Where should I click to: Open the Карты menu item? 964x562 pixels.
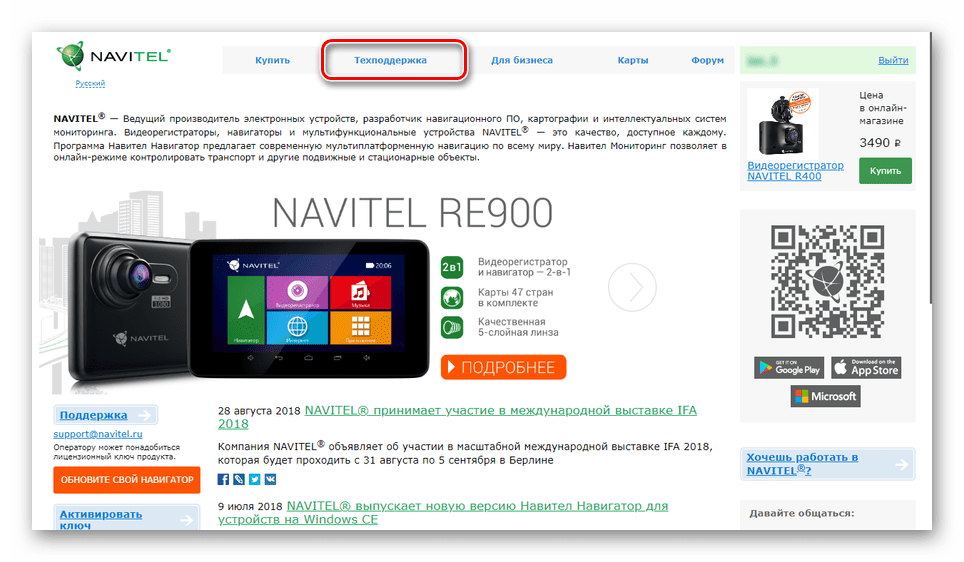point(633,60)
